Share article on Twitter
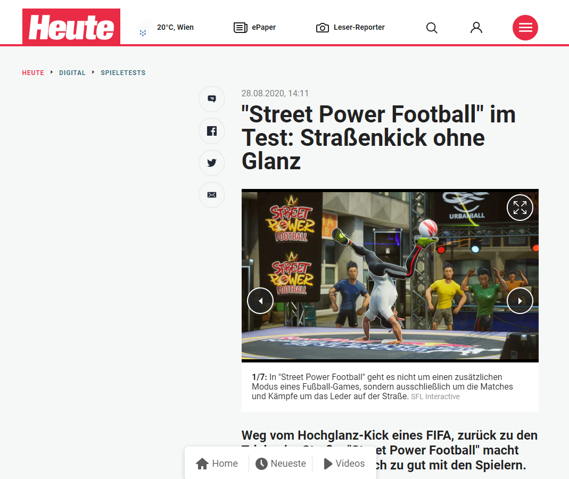This screenshot has width=569, height=479. [212, 163]
